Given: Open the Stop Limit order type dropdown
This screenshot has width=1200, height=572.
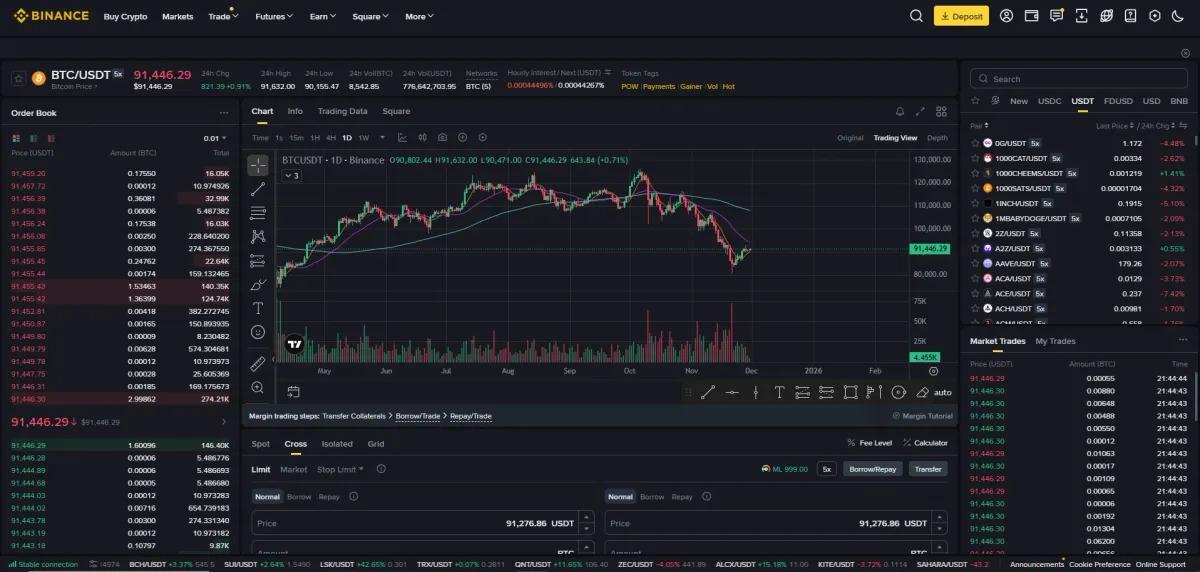Looking at the screenshot, I should 340,469.
